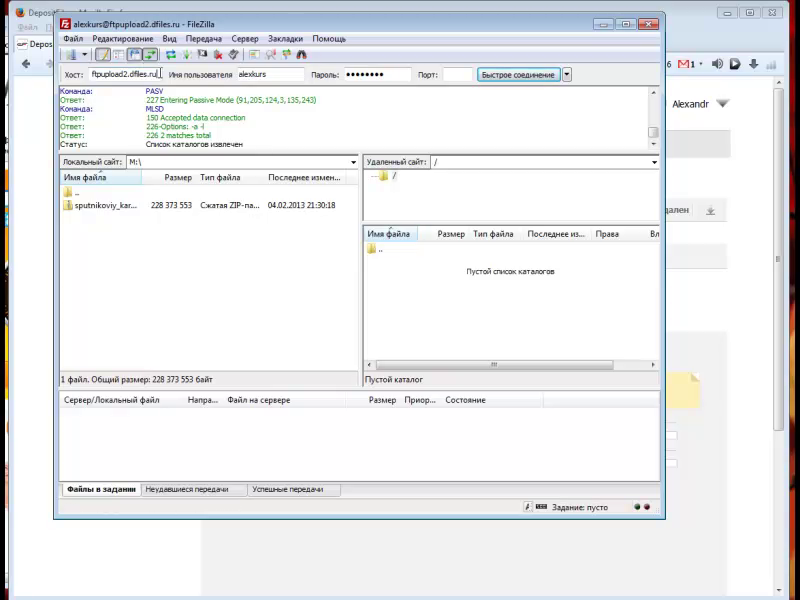
Task: Expand the Локальный сайт path dropdown
Action: 353,162
